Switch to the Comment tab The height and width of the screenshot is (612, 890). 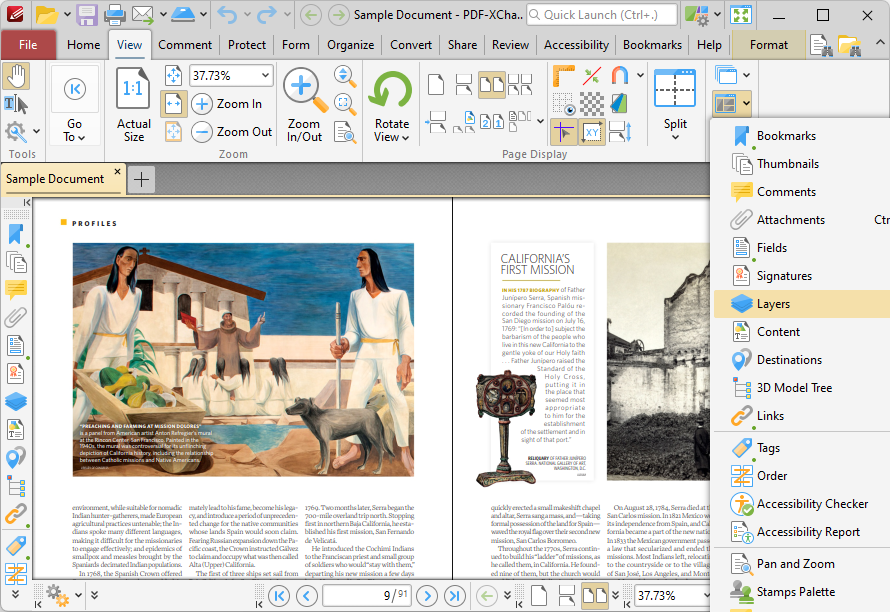184,45
